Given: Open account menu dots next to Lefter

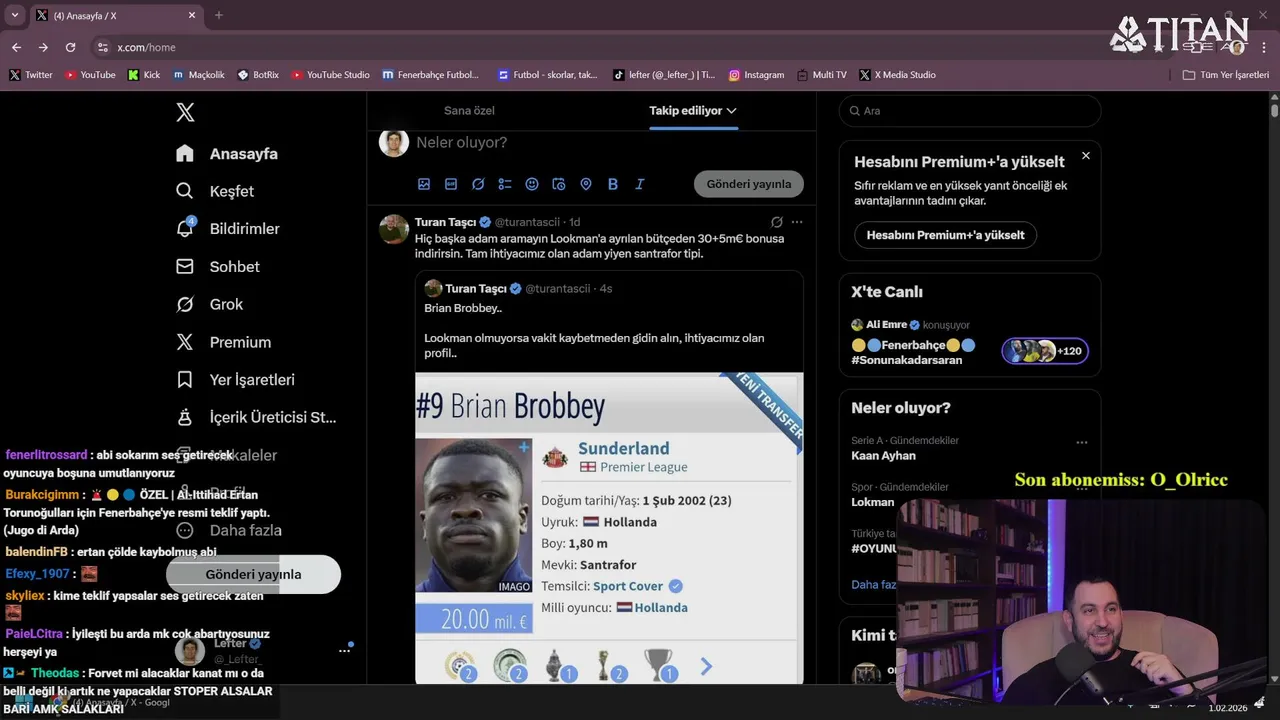Looking at the screenshot, I should pos(344,650).
